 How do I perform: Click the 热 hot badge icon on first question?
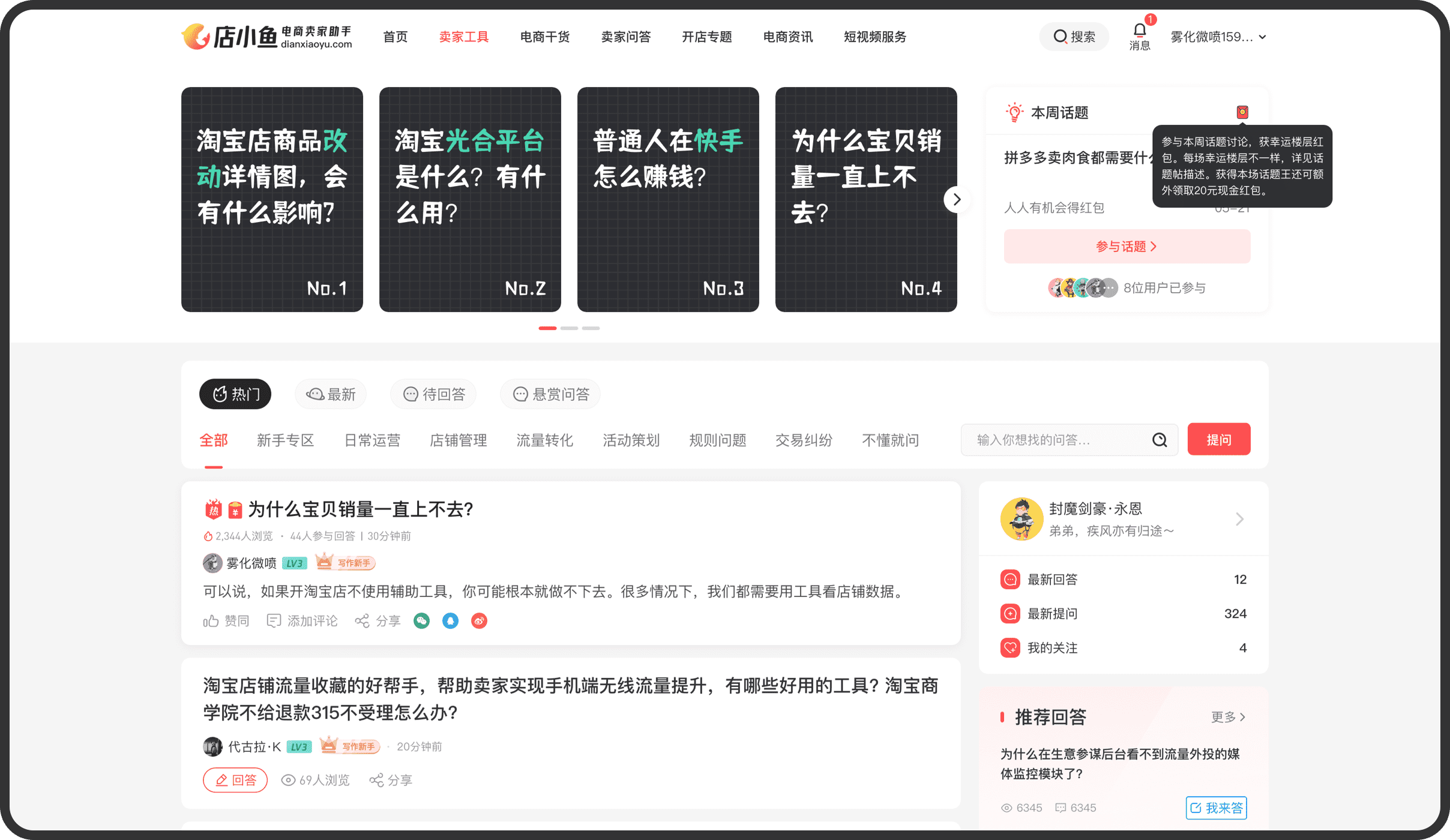[x=213, y=509]
